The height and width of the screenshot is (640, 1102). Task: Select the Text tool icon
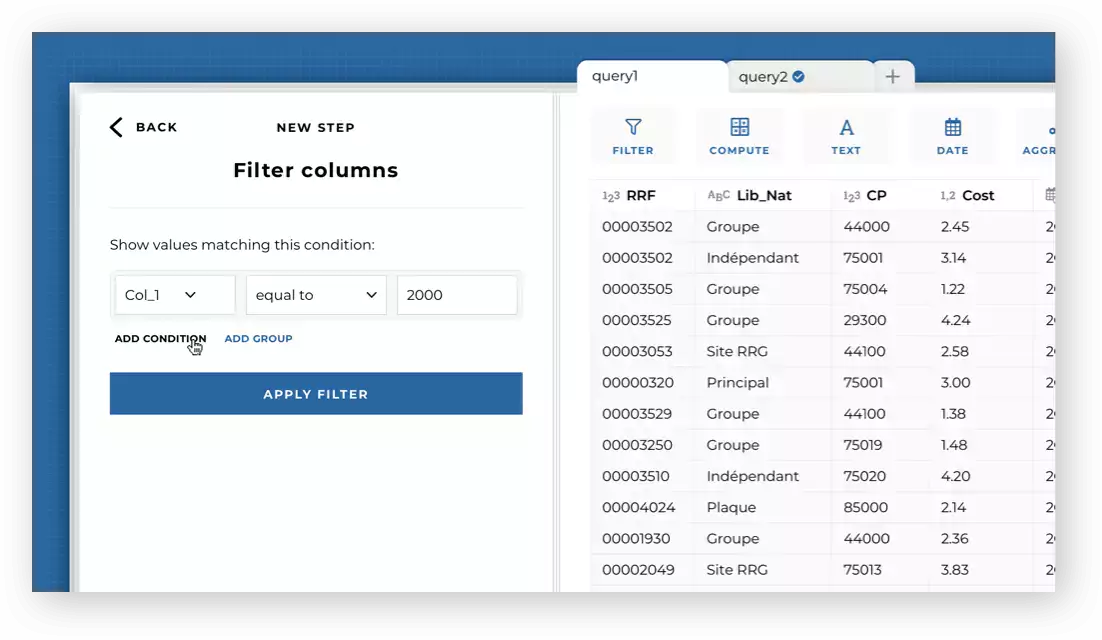click(846, 128)
